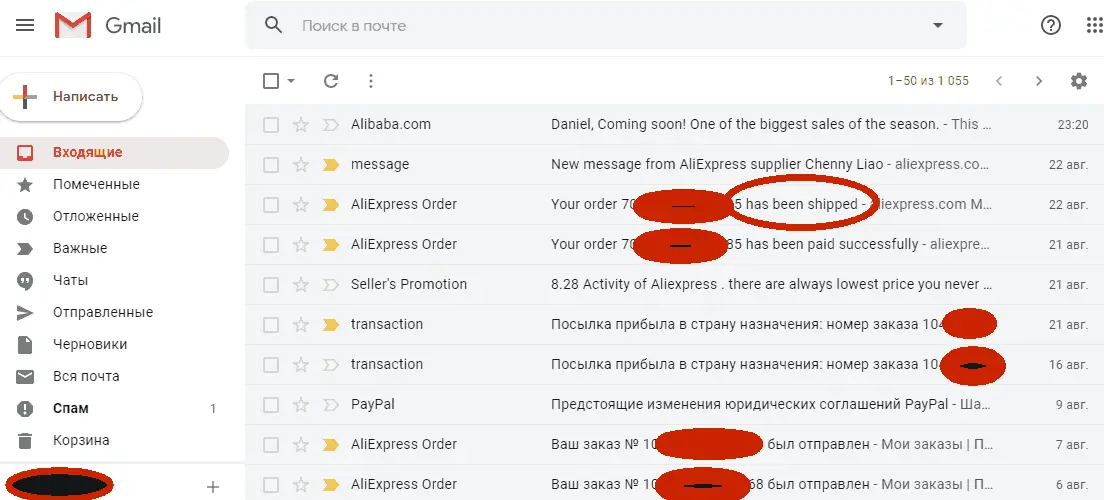This screenshot has height=500, width=1104.
Task: Open the PayPal 'Предстоящие изменения' email
Action: [675, 405]
